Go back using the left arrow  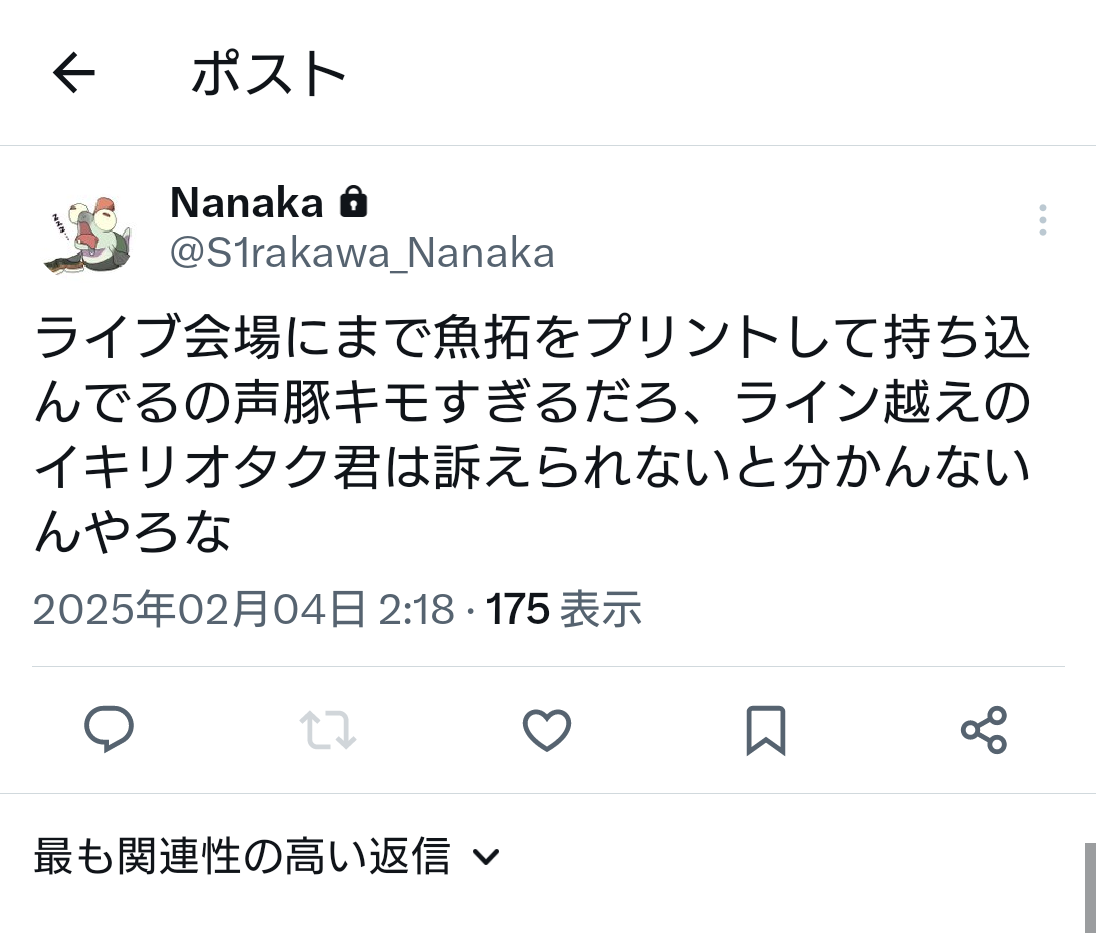click(x=73, y=72)
